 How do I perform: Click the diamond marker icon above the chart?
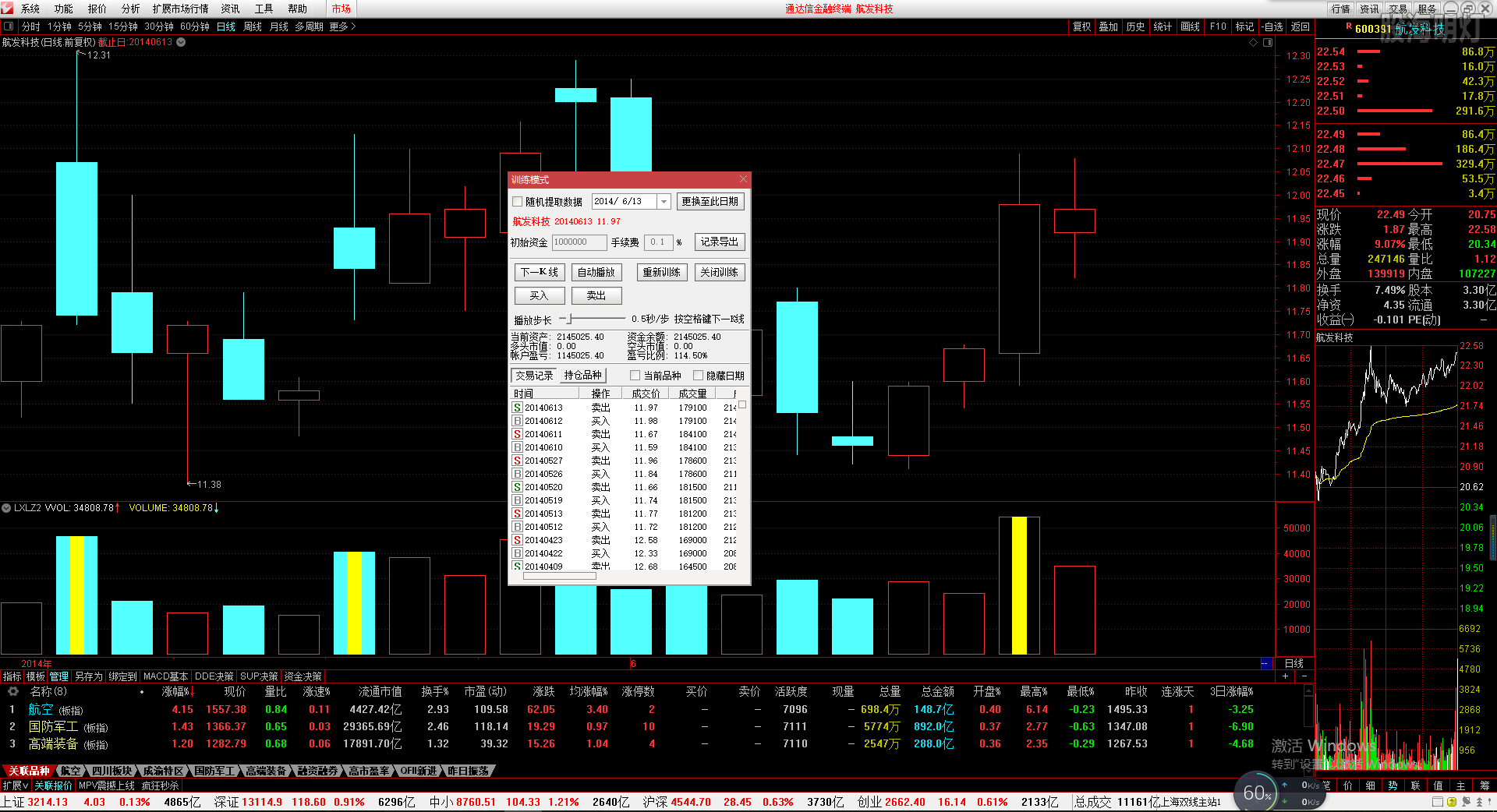click(x=1254, y=42)
